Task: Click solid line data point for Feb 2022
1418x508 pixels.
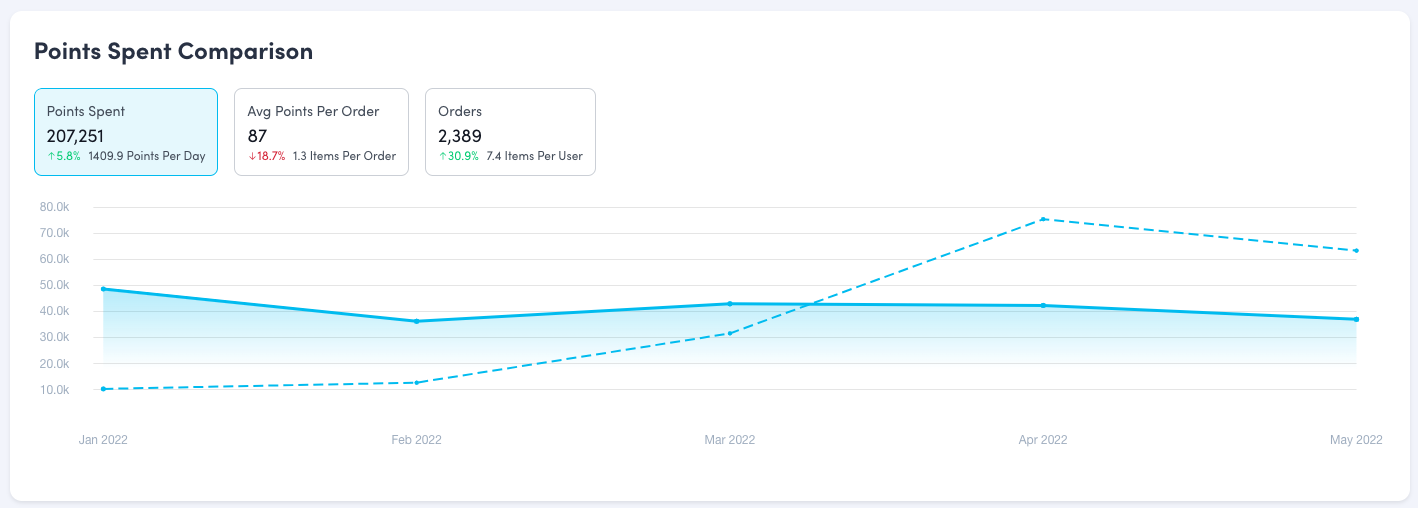Action: (417, 321)
